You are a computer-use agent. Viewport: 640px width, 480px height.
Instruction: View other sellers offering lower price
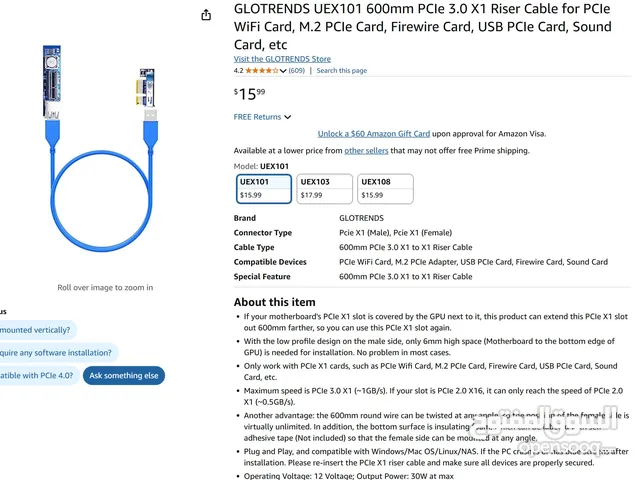[x=366, y=151]
